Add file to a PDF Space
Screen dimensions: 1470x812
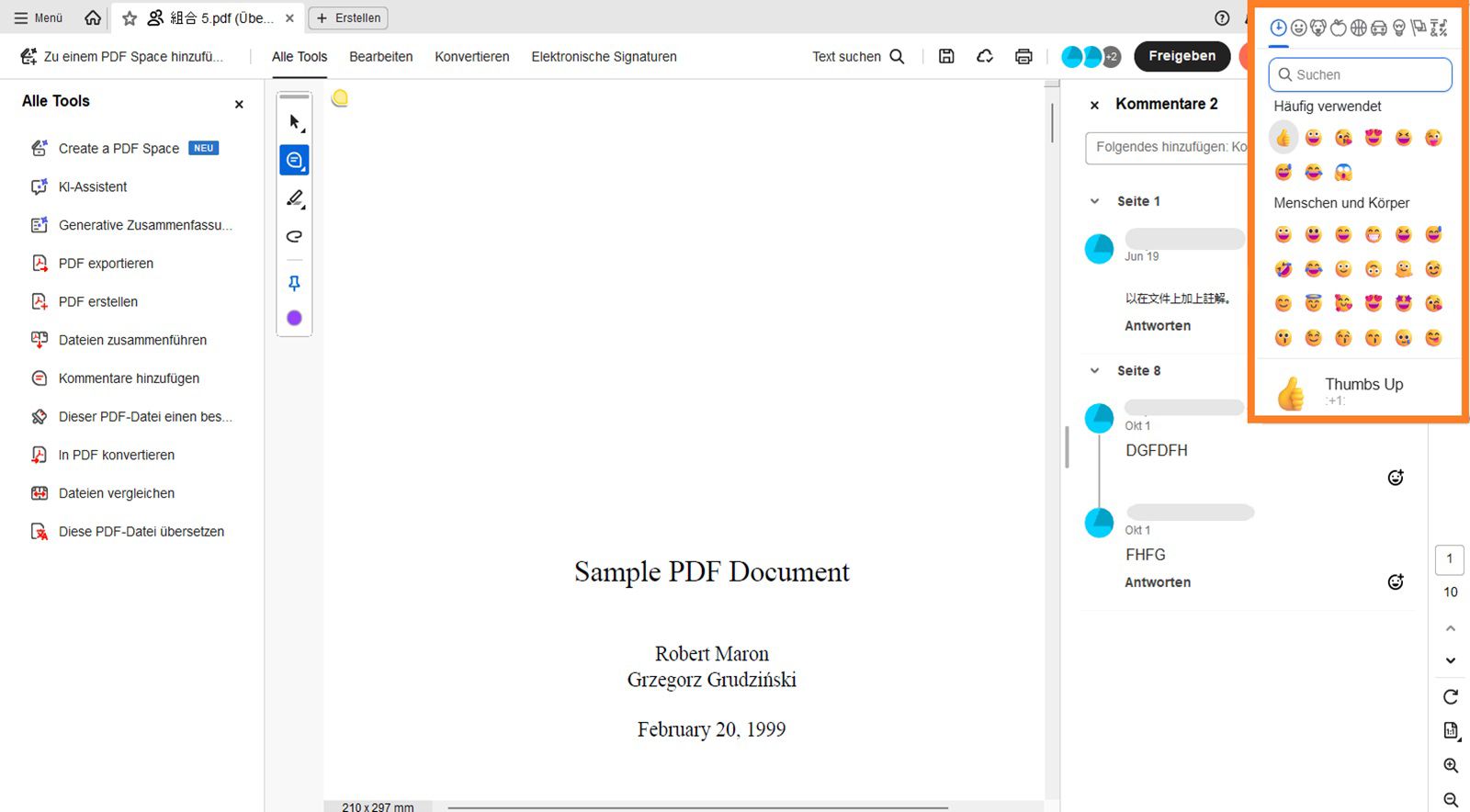122,56
